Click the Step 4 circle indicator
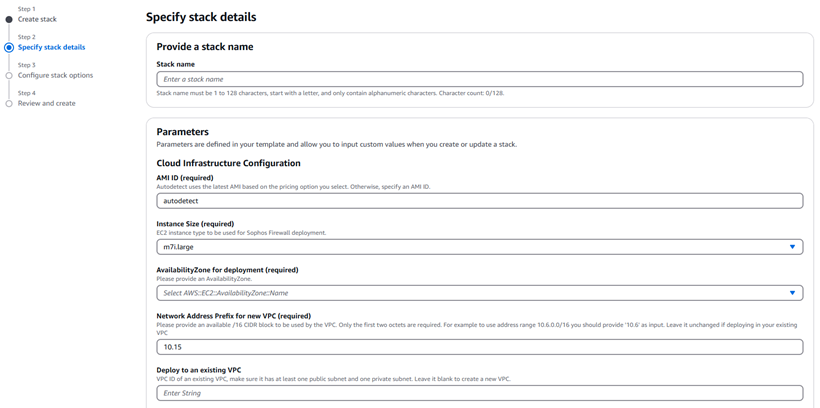 9,103
